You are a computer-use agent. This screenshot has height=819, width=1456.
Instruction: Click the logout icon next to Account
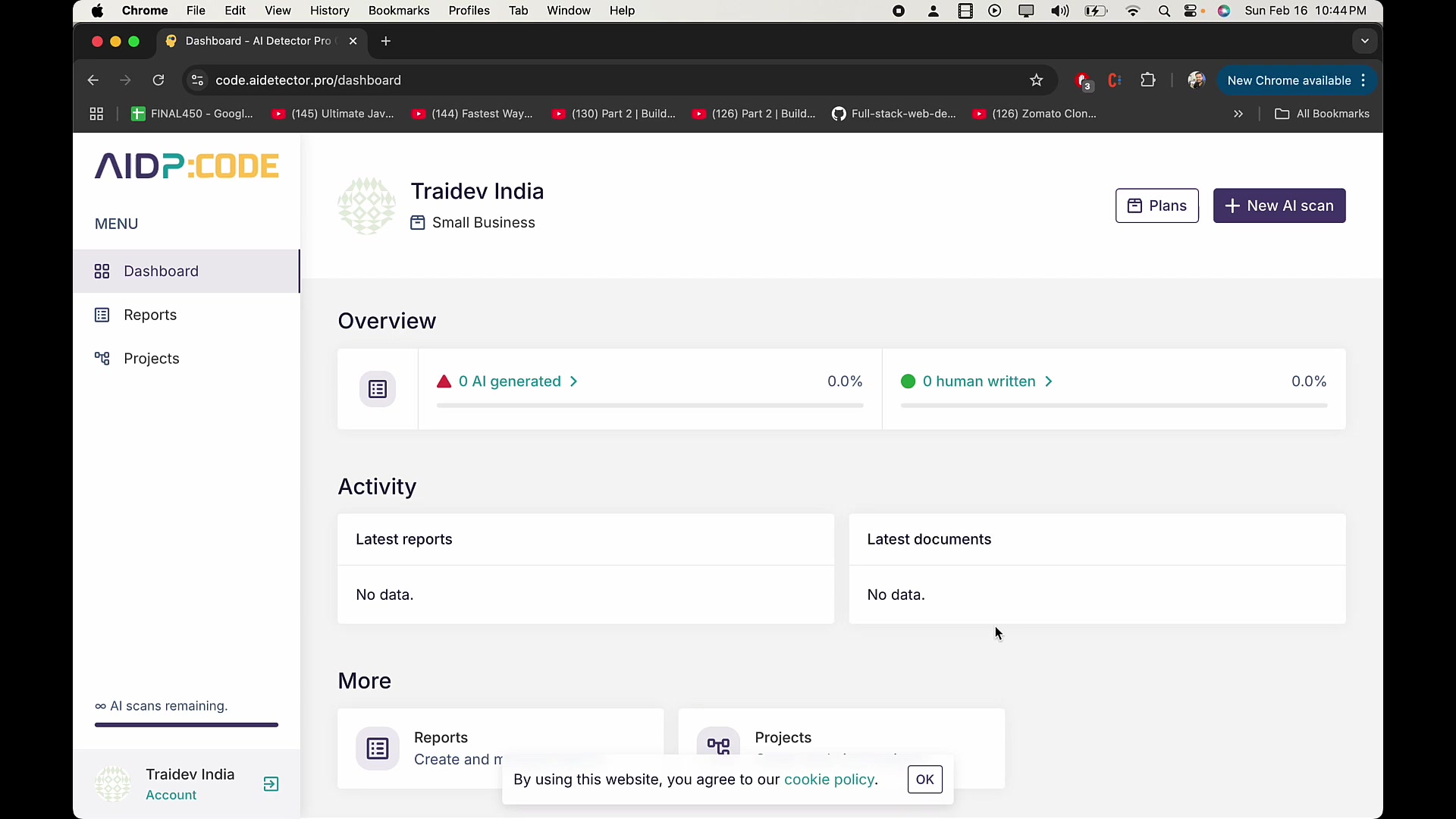click(x=271, y=784)
